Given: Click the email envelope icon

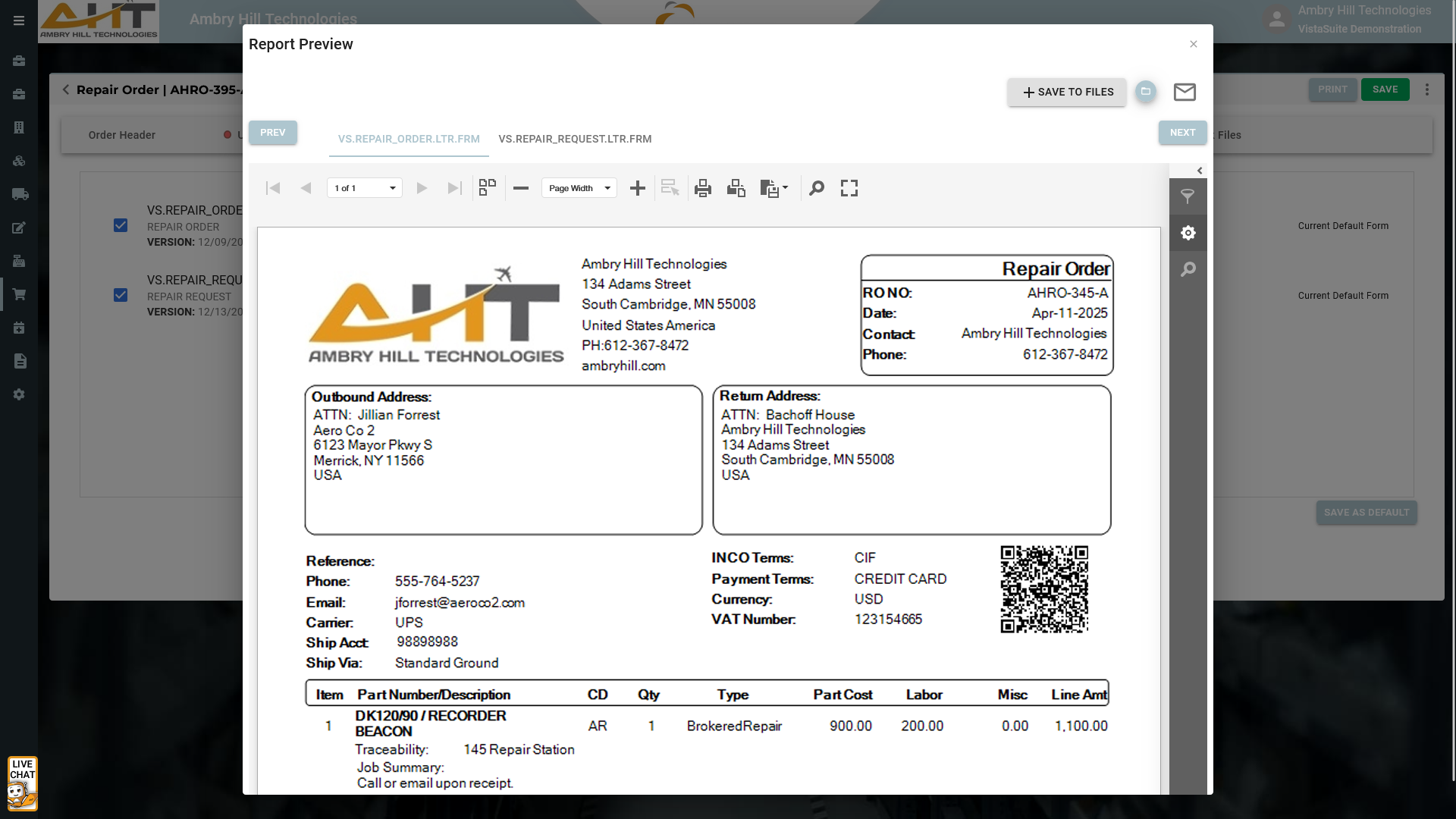Looking at the screenshot, I should 1185,92.
